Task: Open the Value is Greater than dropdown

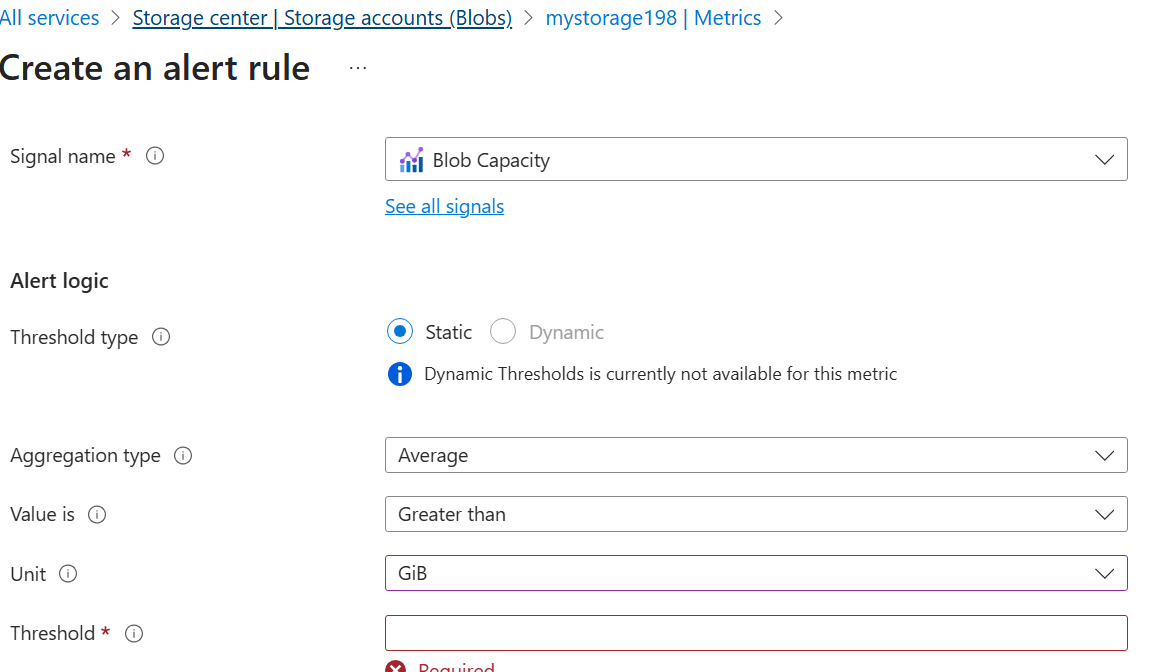Action: tap(756, 514)
